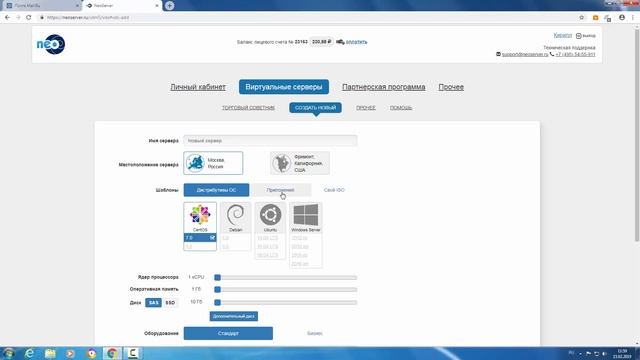Select the Windows Server logo
Screen dimensions: 640x360
306,215
